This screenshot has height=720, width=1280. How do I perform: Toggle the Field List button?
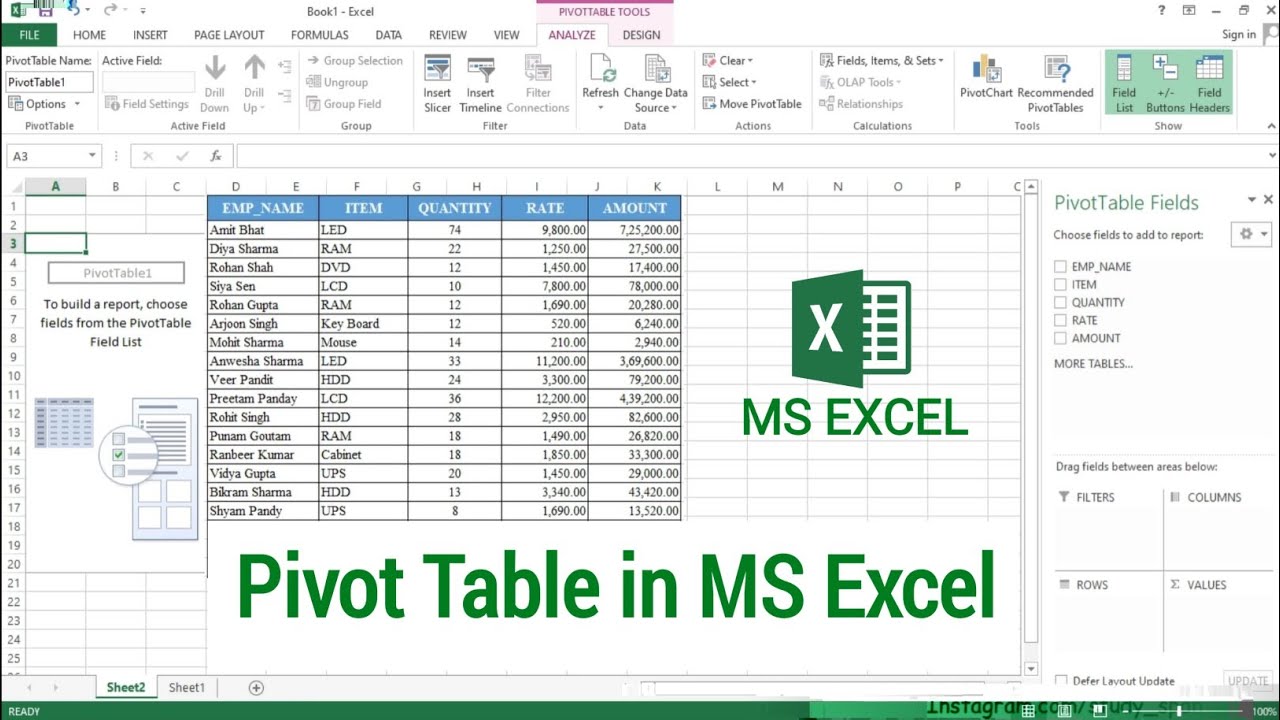pyautogui.click(x=1124, y=84)
